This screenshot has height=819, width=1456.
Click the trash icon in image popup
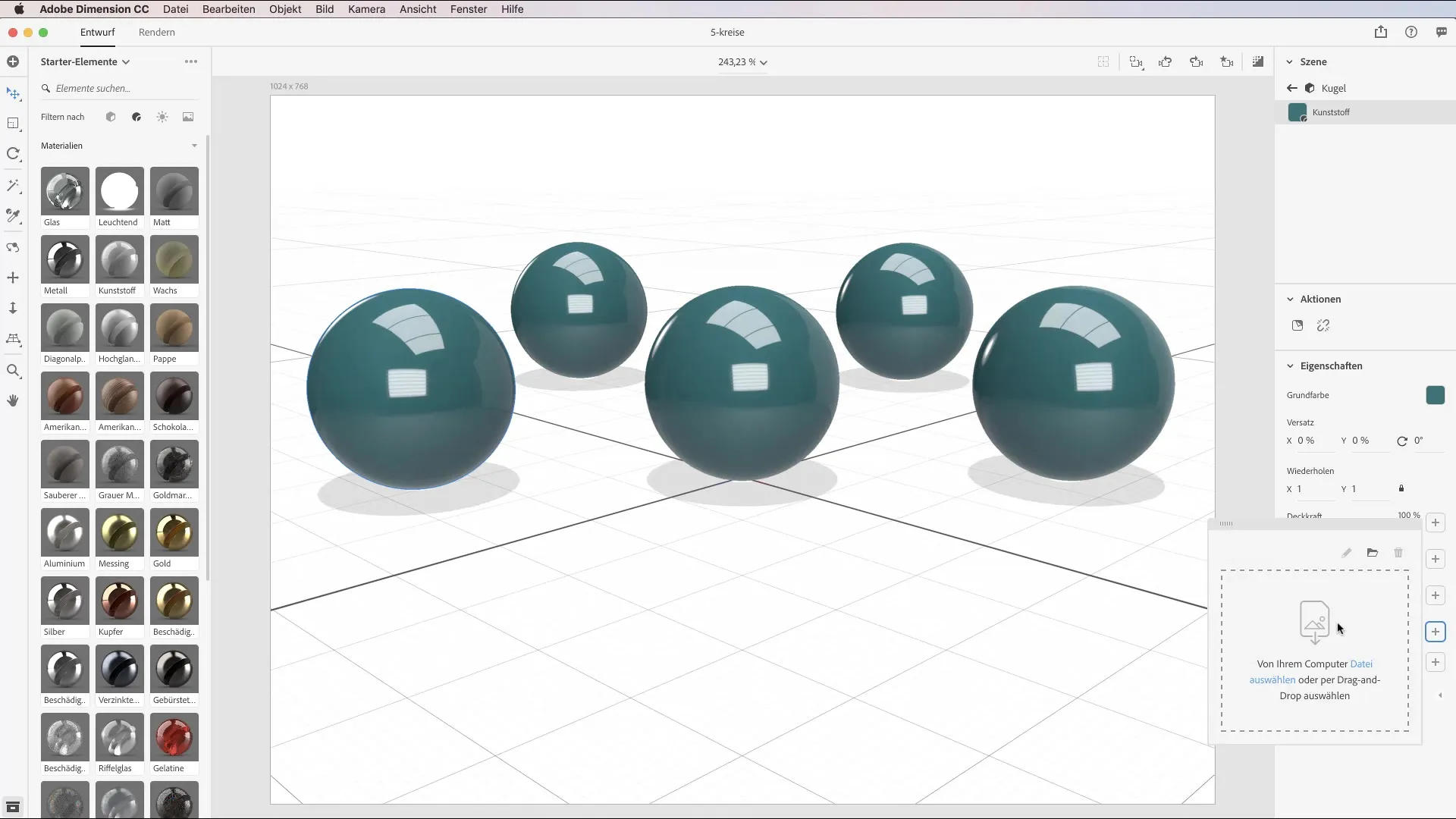click(1398, 553)
